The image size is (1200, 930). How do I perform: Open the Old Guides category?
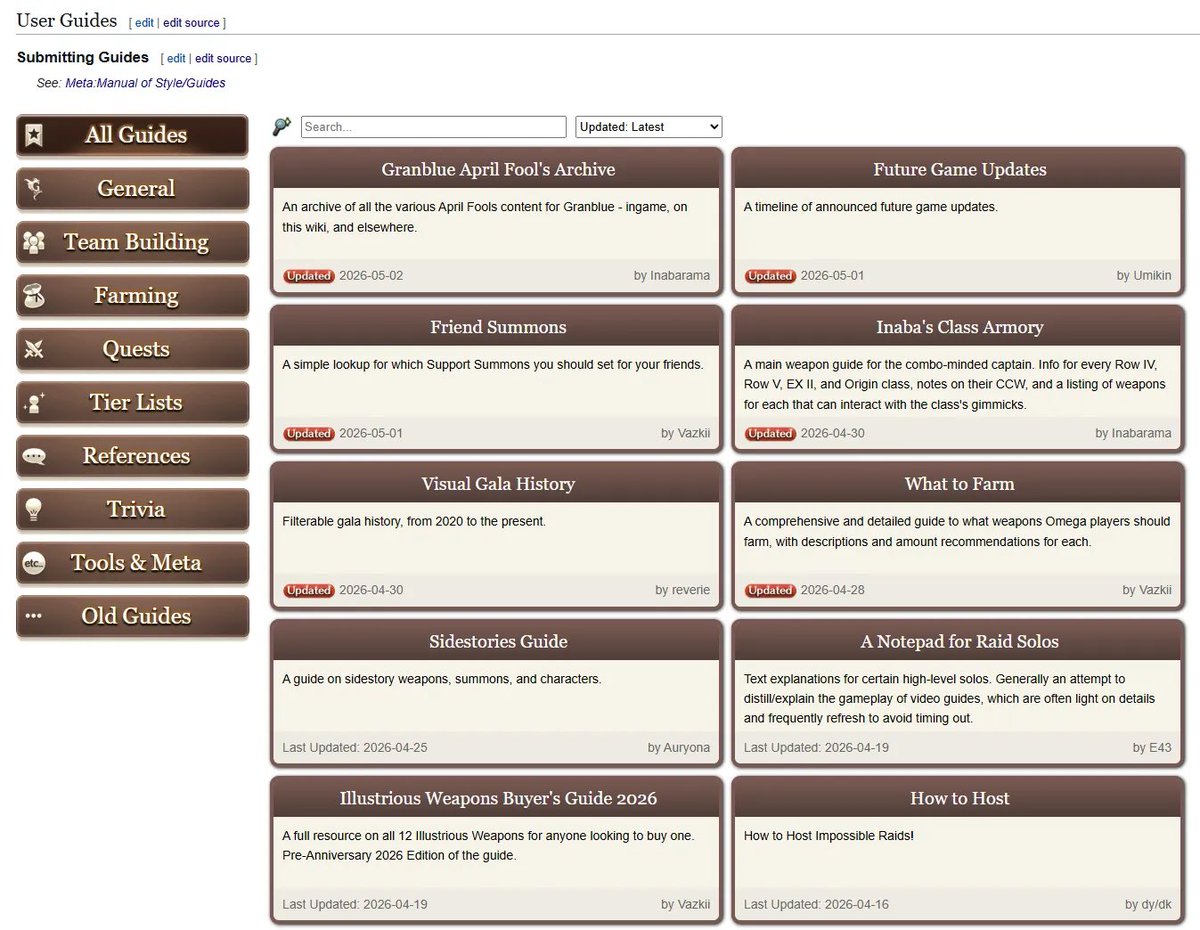coord(132,616)
